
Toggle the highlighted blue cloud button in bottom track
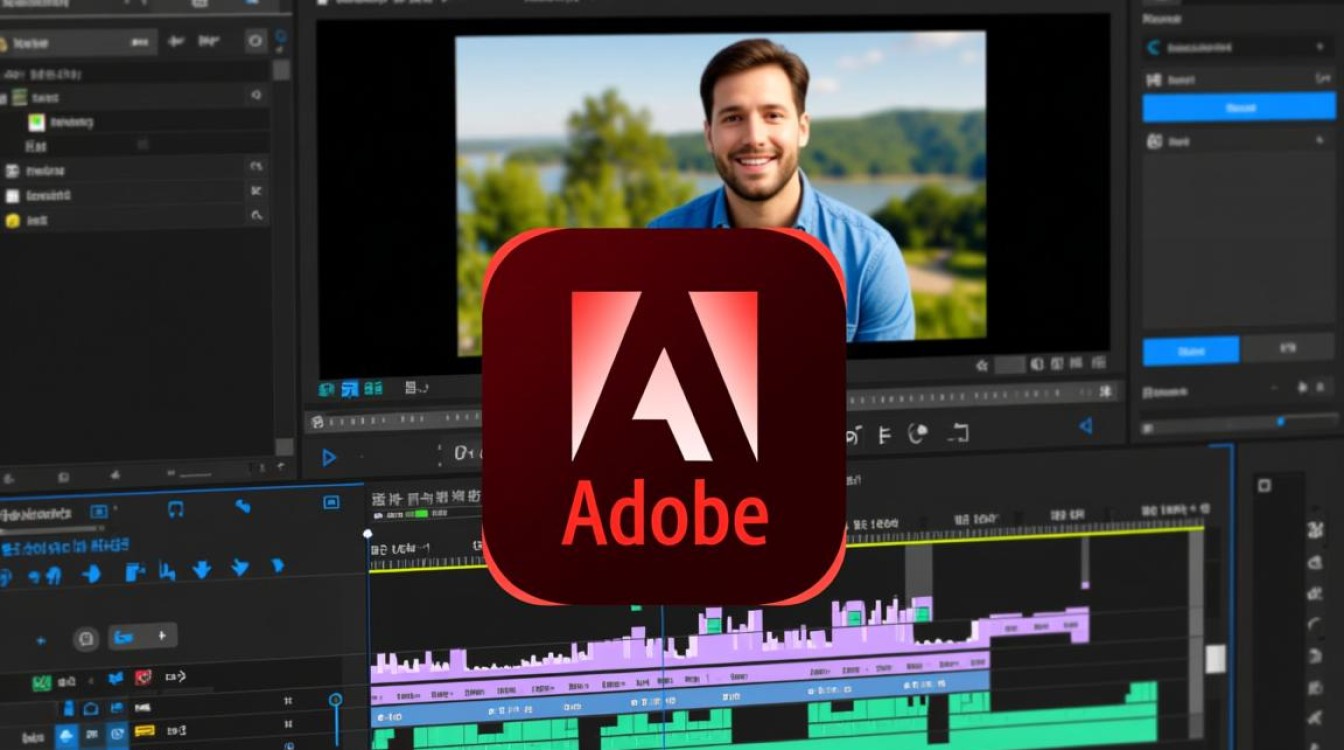(x=67, y=736)
